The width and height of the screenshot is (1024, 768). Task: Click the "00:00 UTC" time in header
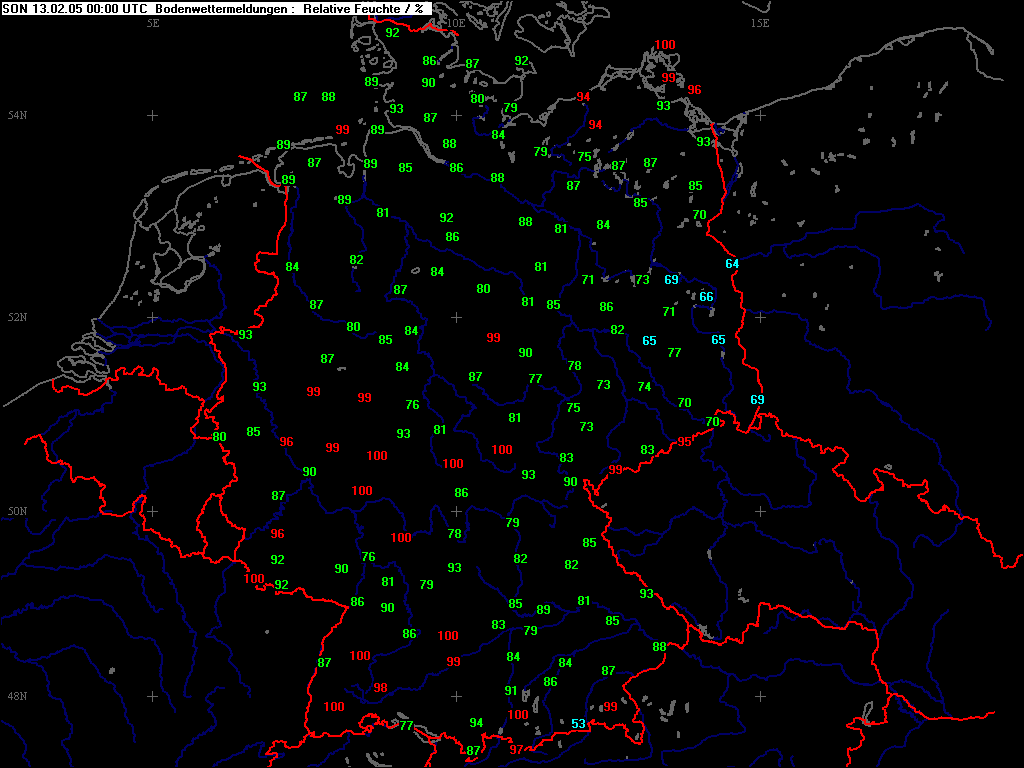coord(114,8)
